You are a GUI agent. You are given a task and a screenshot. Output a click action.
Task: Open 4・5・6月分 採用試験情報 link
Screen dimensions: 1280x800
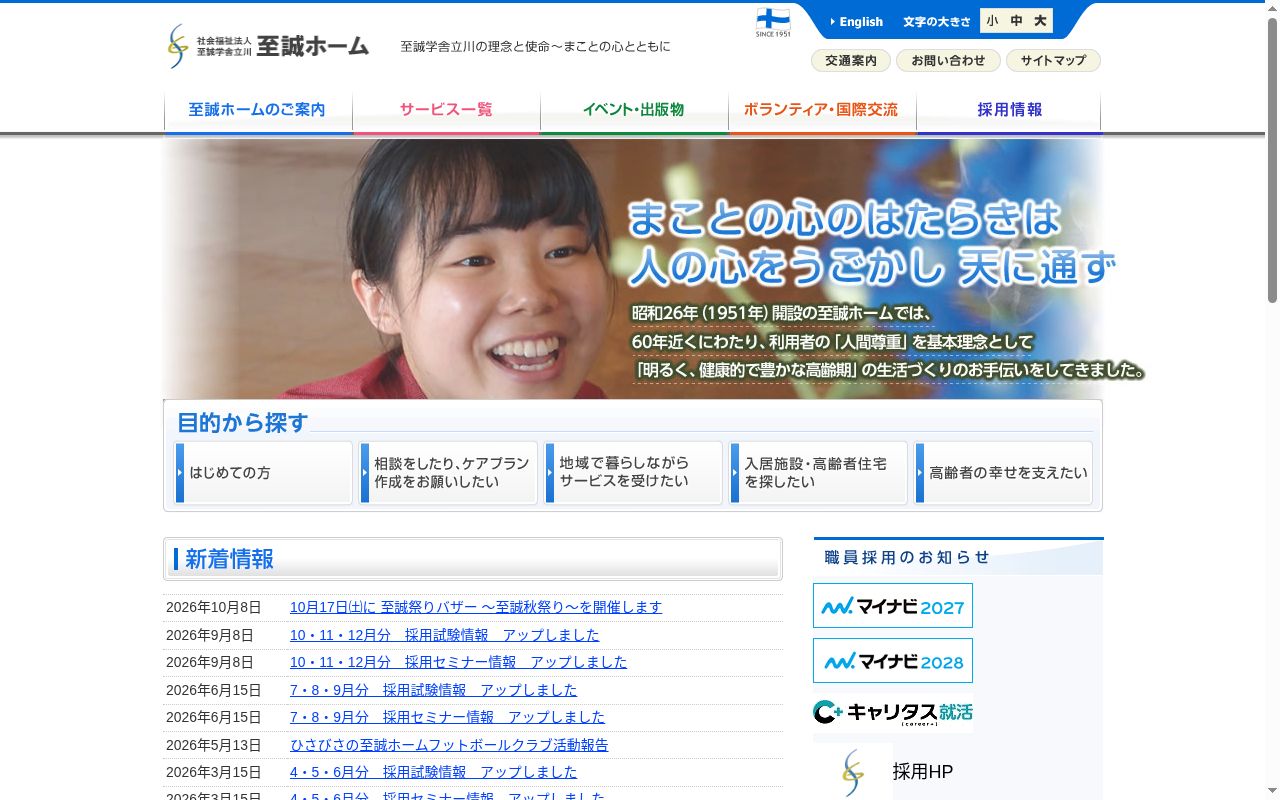click(434, 772)
